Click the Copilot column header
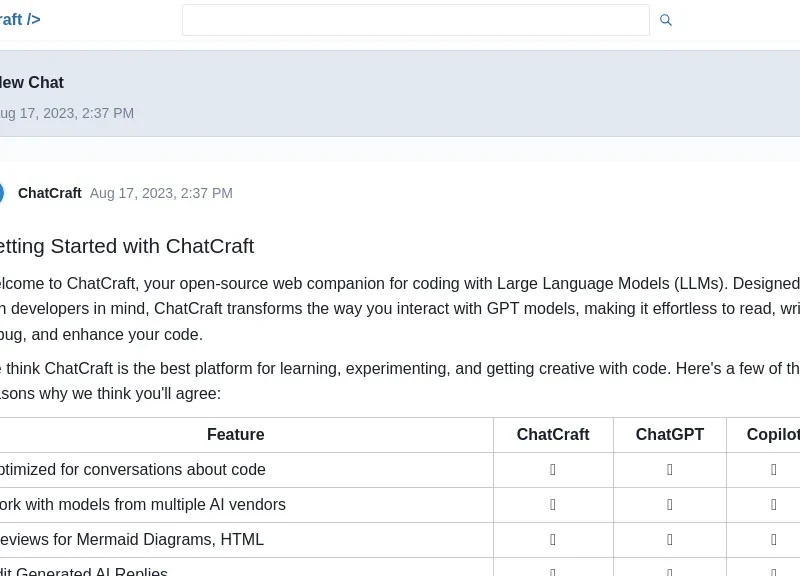 [x=773, y=434]
